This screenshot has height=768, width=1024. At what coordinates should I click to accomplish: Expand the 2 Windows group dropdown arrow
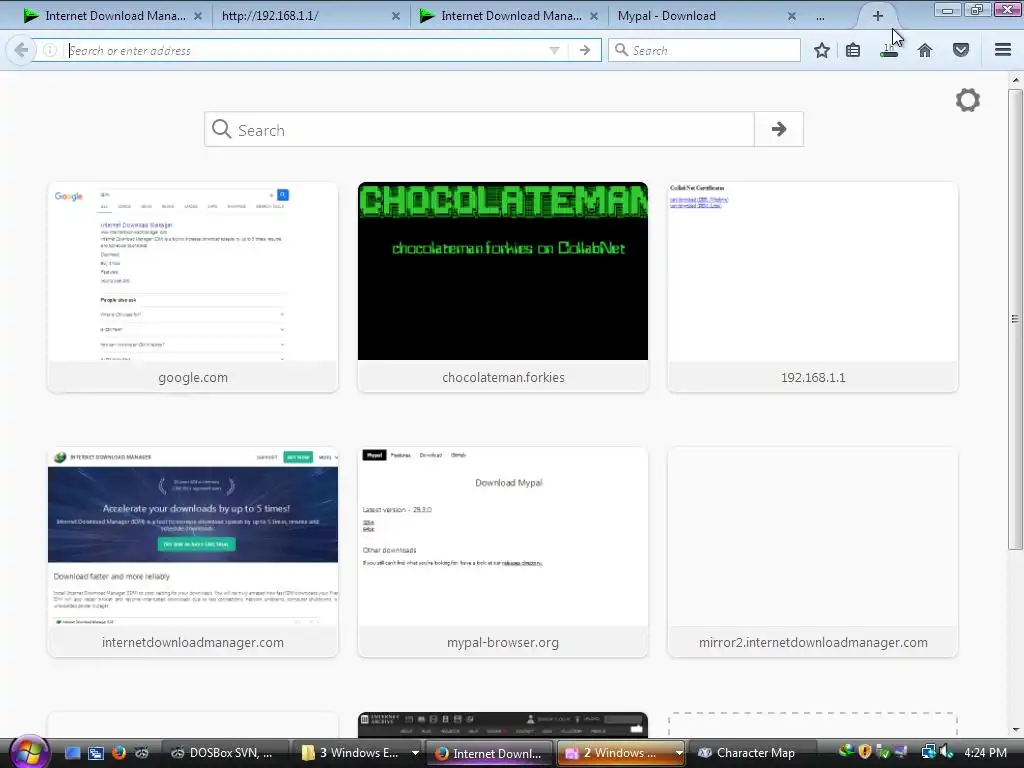pyautogui.click(x=679, y=753)
